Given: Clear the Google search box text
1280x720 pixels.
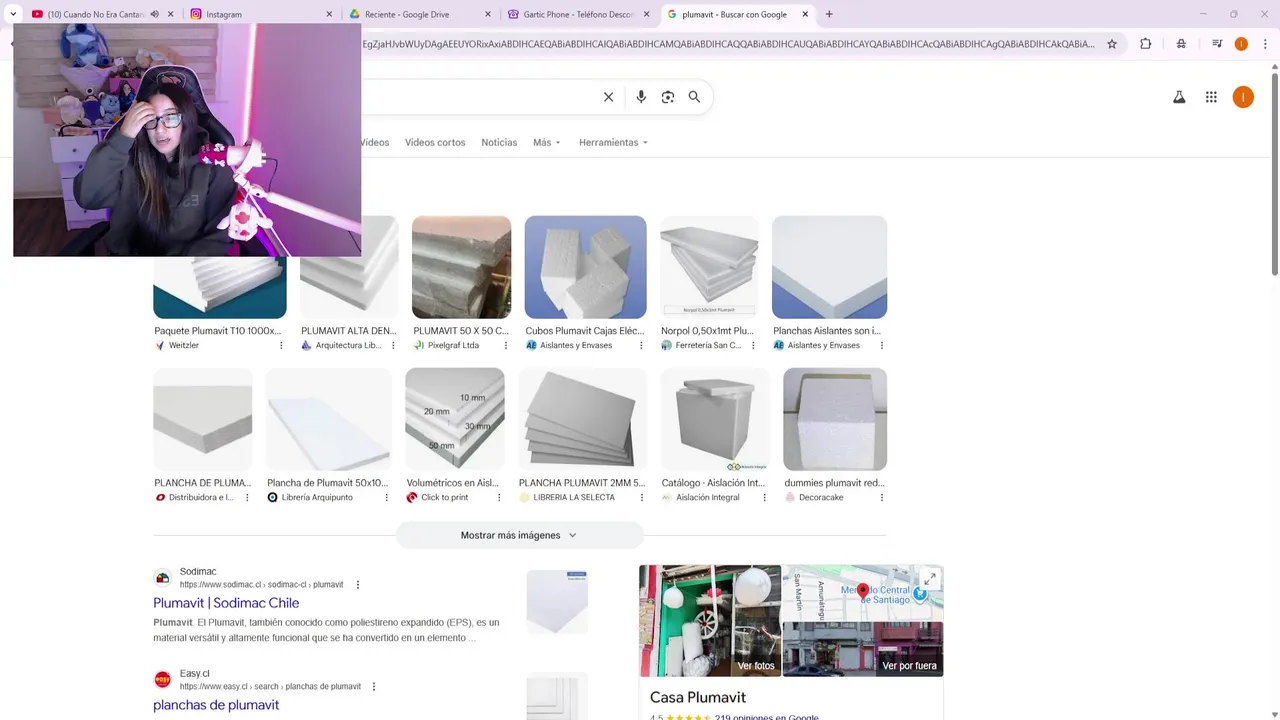Looking at the screenshot, I should point(608,97).
